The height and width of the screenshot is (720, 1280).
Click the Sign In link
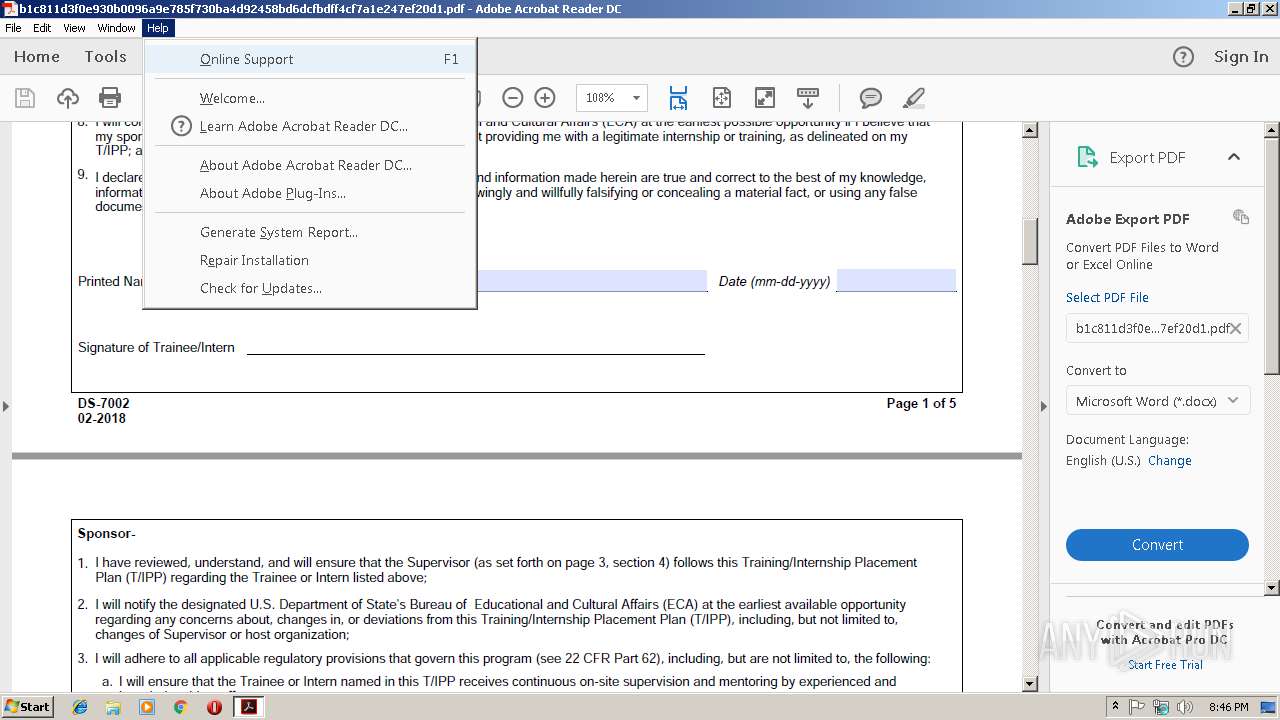[1241, 57]
